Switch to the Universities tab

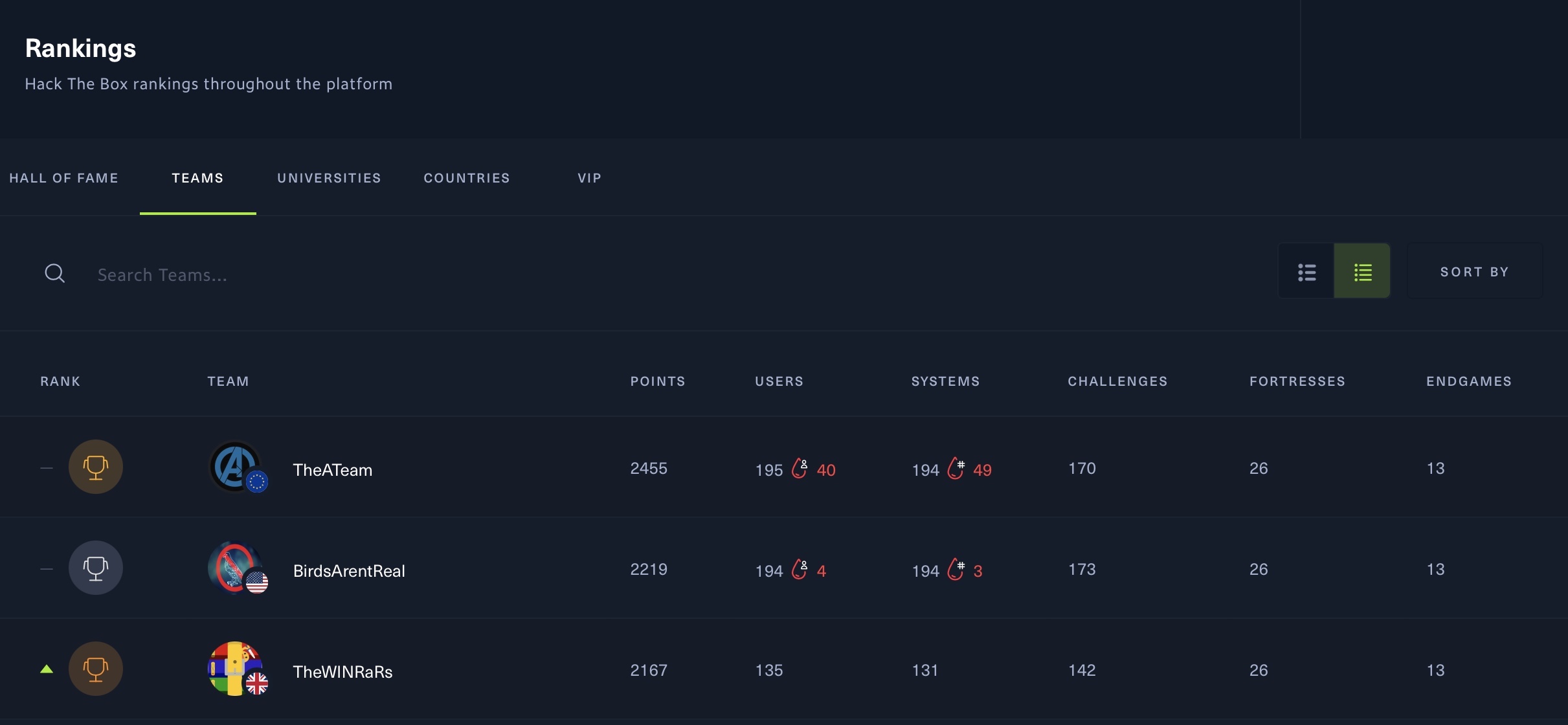pyautogui.click(x=329, y=178)
